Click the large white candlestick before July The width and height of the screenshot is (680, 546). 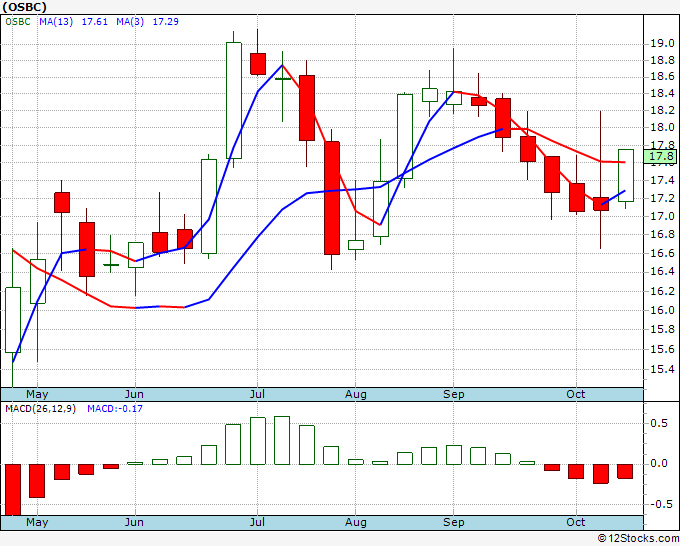click(x=234, y=100)
